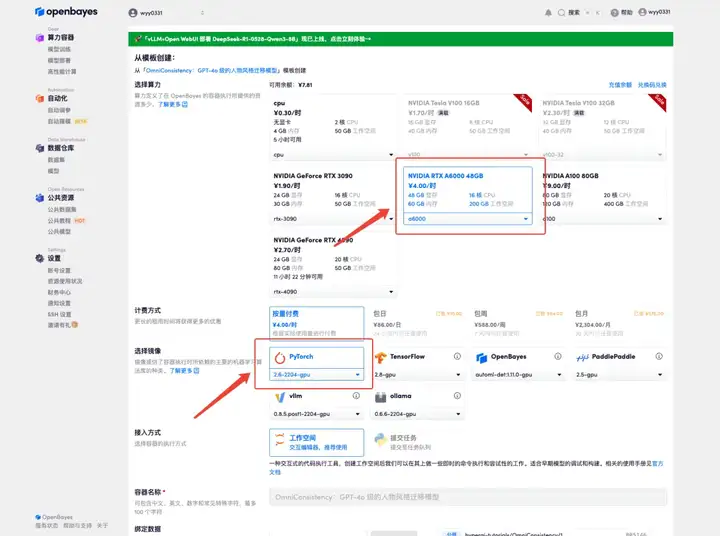Open the rtx-4090 resource dropdown

pos(333,292)
